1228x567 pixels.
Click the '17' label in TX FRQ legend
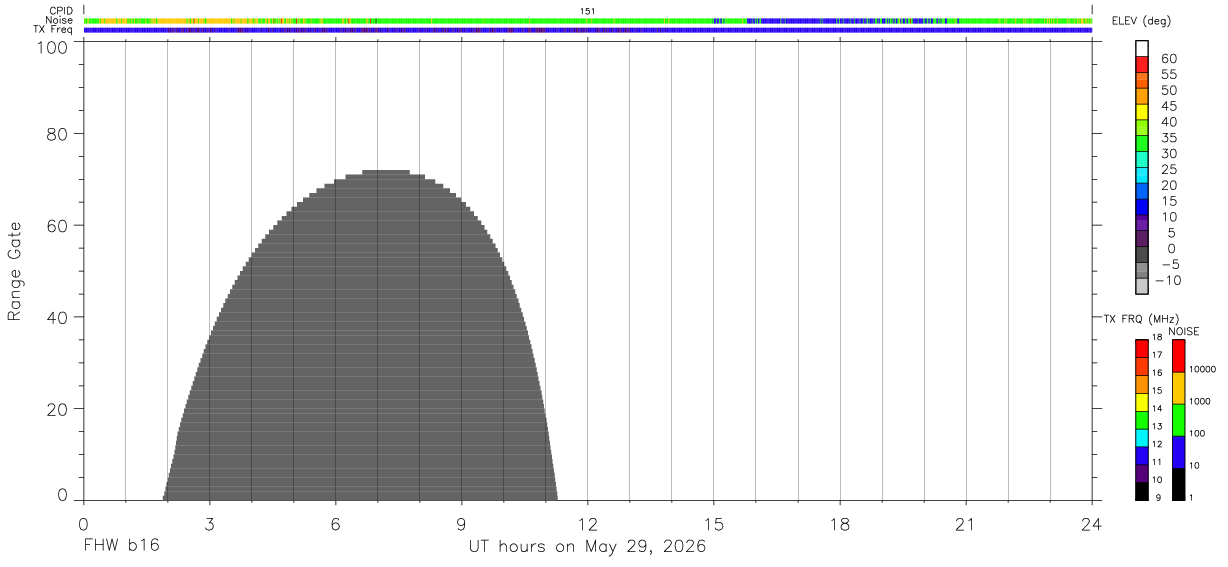(1157, 355)
